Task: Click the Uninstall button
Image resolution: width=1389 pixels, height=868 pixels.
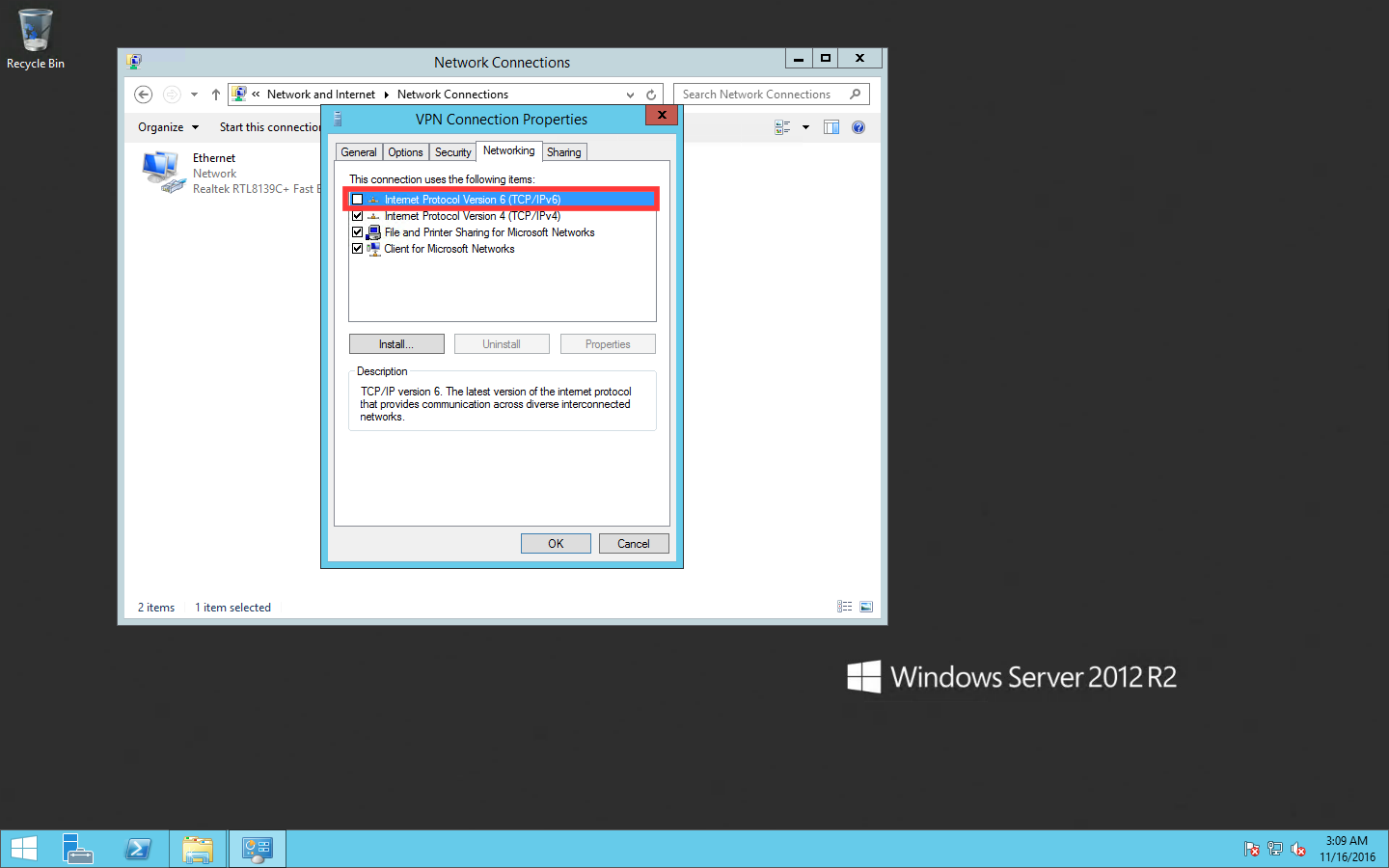Action: (502, 344)
